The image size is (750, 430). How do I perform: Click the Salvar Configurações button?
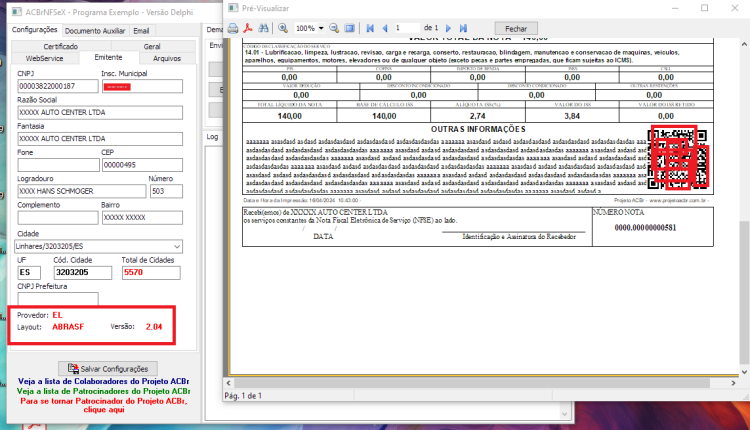pyautogui.click(x=108, y=369)
